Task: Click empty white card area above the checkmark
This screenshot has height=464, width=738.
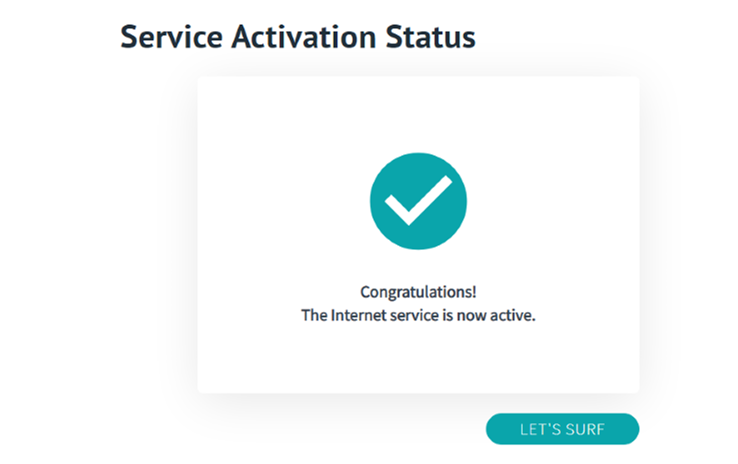Action: point(418,113)
